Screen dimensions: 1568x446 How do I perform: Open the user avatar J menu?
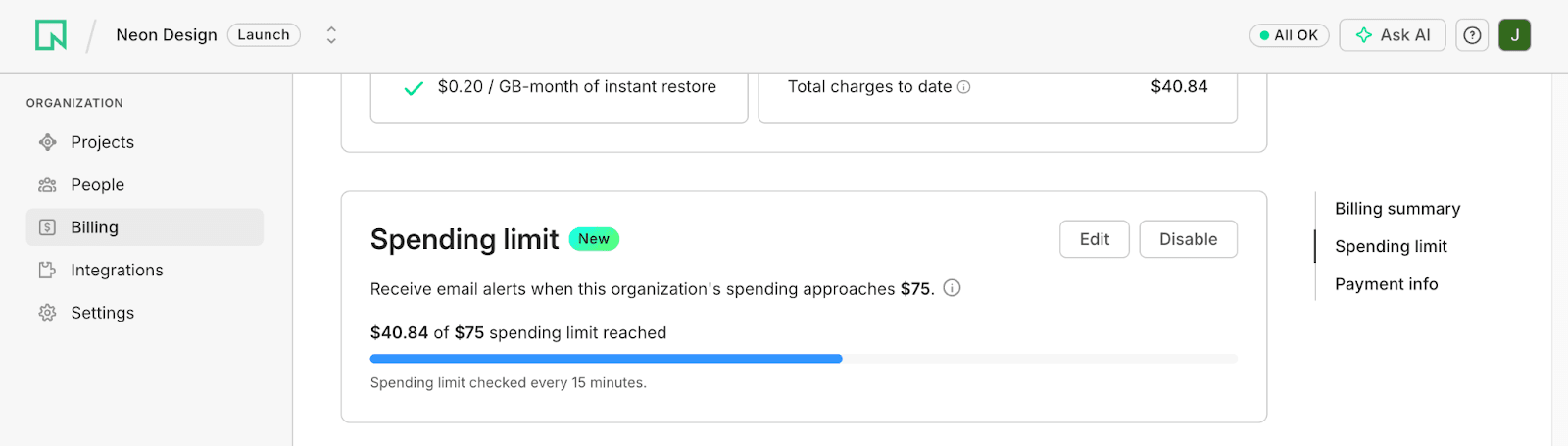(1514, 35)
